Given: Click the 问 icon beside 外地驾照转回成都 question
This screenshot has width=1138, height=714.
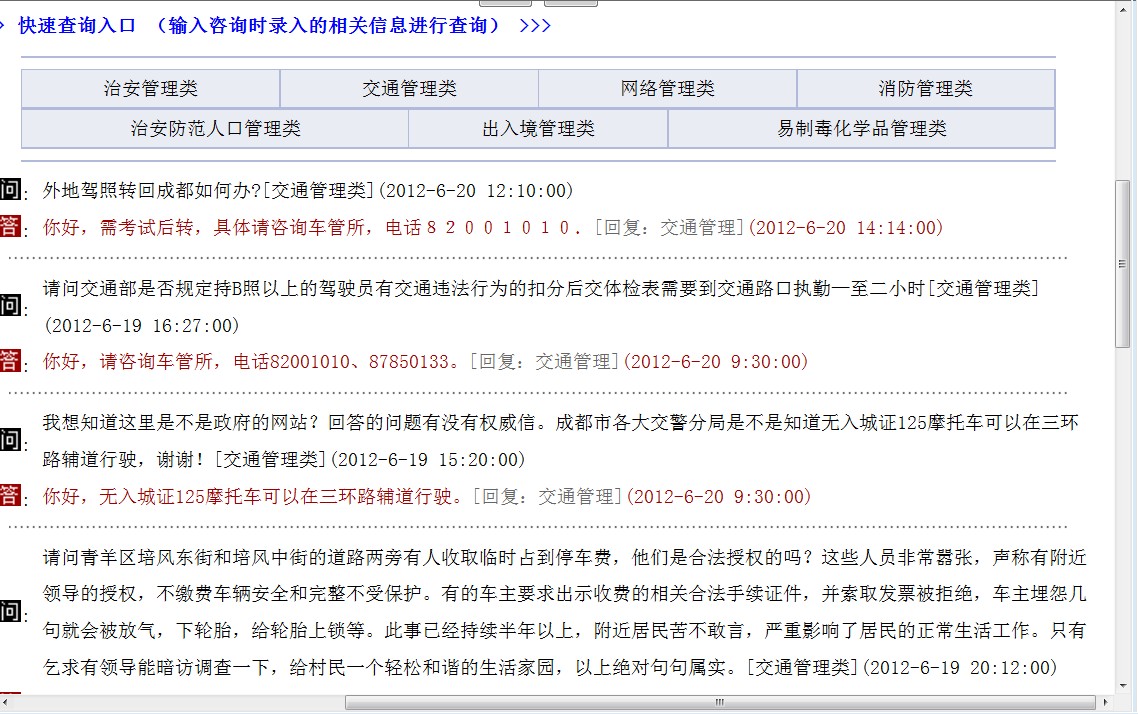Looking at the screenshot, I should 10,190.
